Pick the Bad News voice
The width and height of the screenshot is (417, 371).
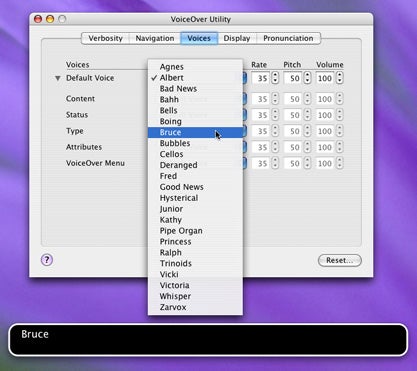coord(195,89)
